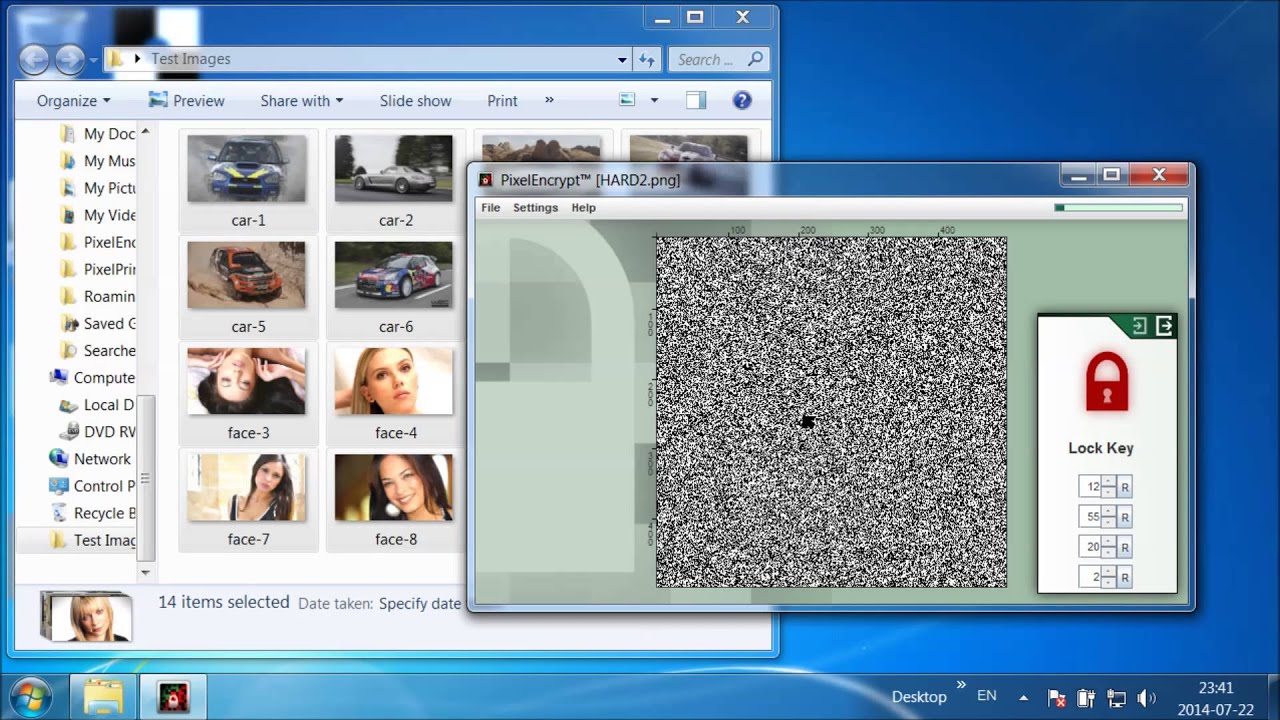Click the import key icon in PixelEncrypt panel
Image resolution: width=1280 pixels, height=720 pixels.
[1139, 326]
